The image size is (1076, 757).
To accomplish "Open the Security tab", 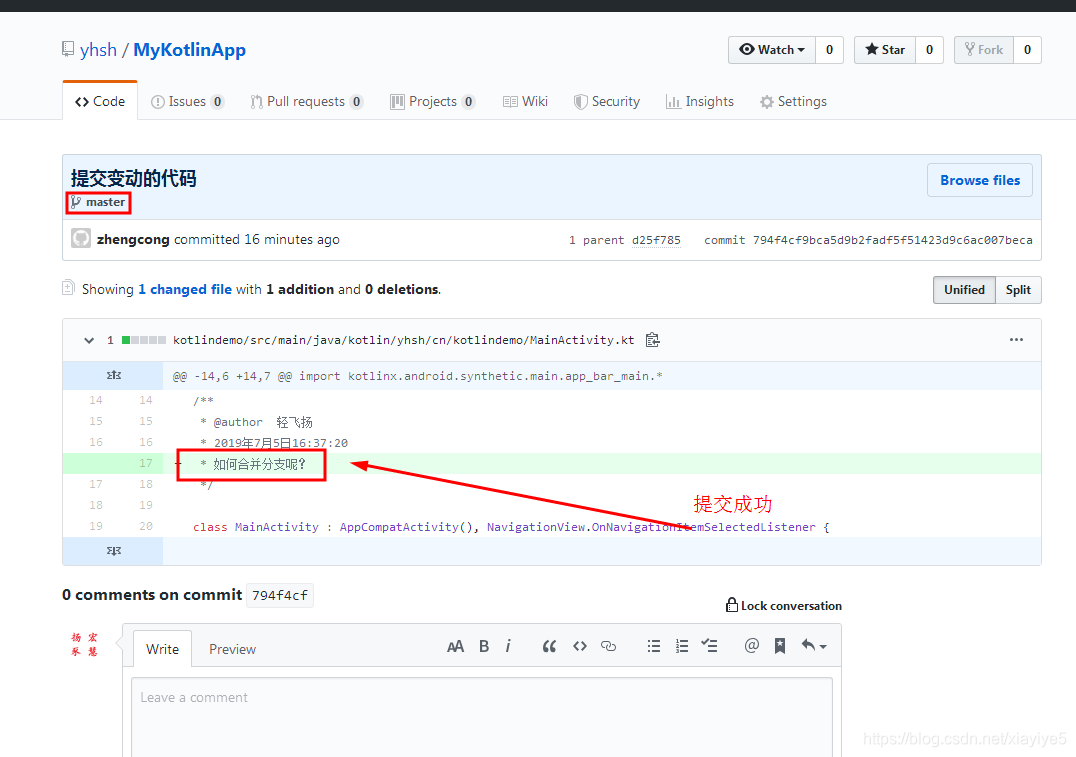I will (607, 102).
